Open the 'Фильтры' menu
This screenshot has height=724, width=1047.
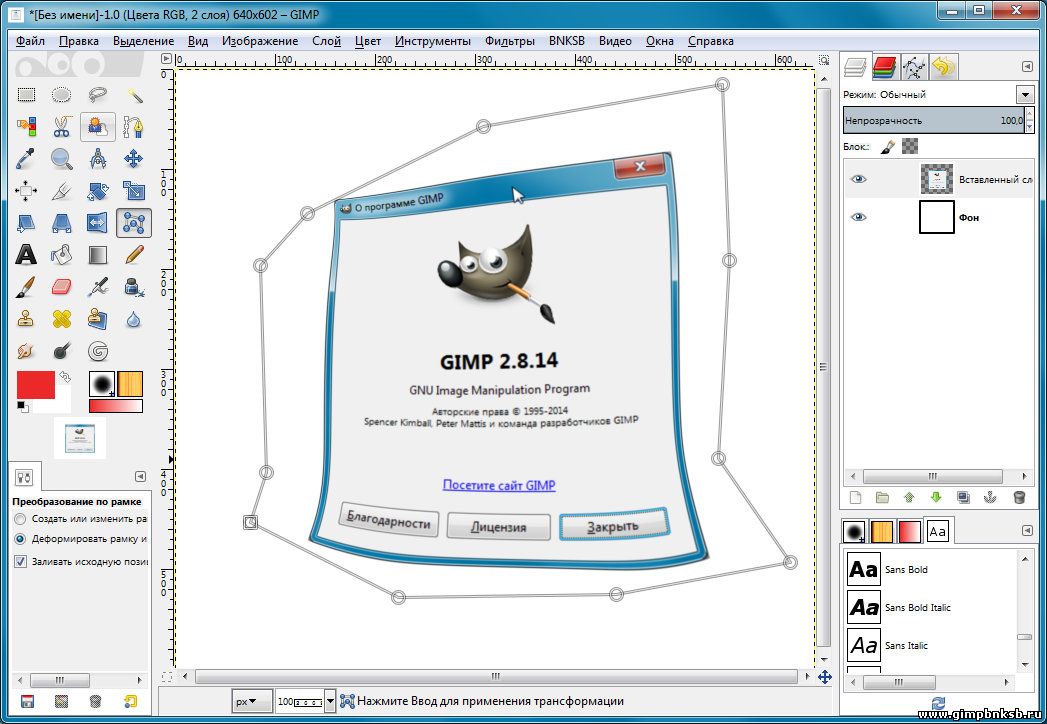[x=509, y=41]
